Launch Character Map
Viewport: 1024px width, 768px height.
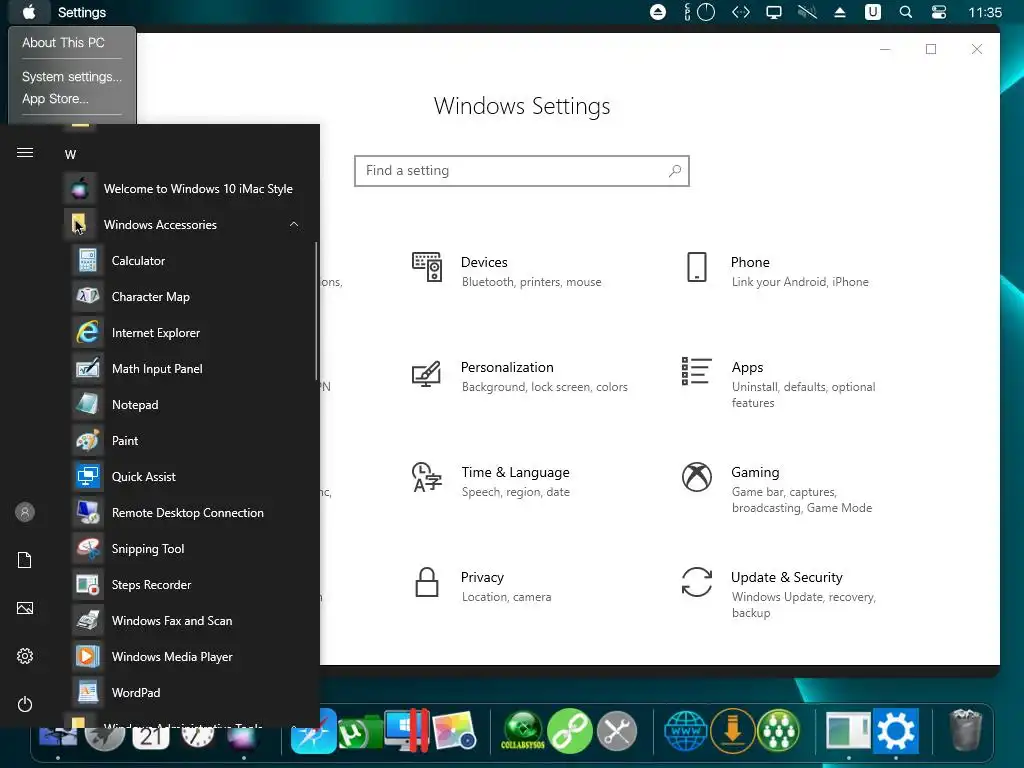189,296
